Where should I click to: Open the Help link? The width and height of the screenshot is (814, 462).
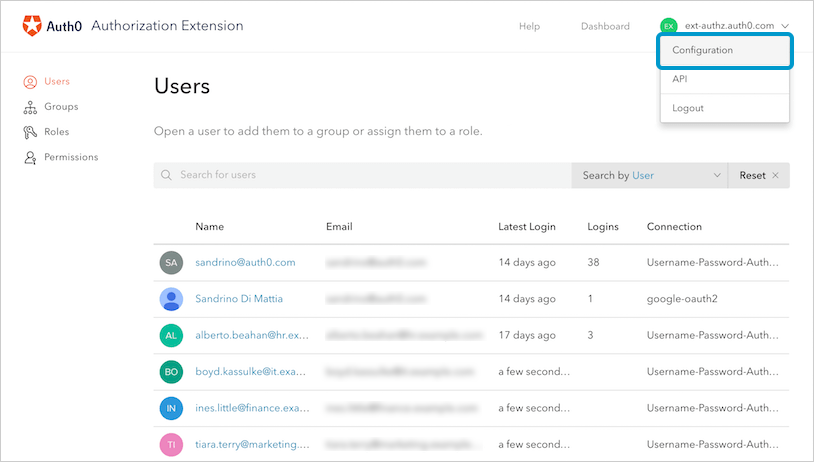[530, 26]
